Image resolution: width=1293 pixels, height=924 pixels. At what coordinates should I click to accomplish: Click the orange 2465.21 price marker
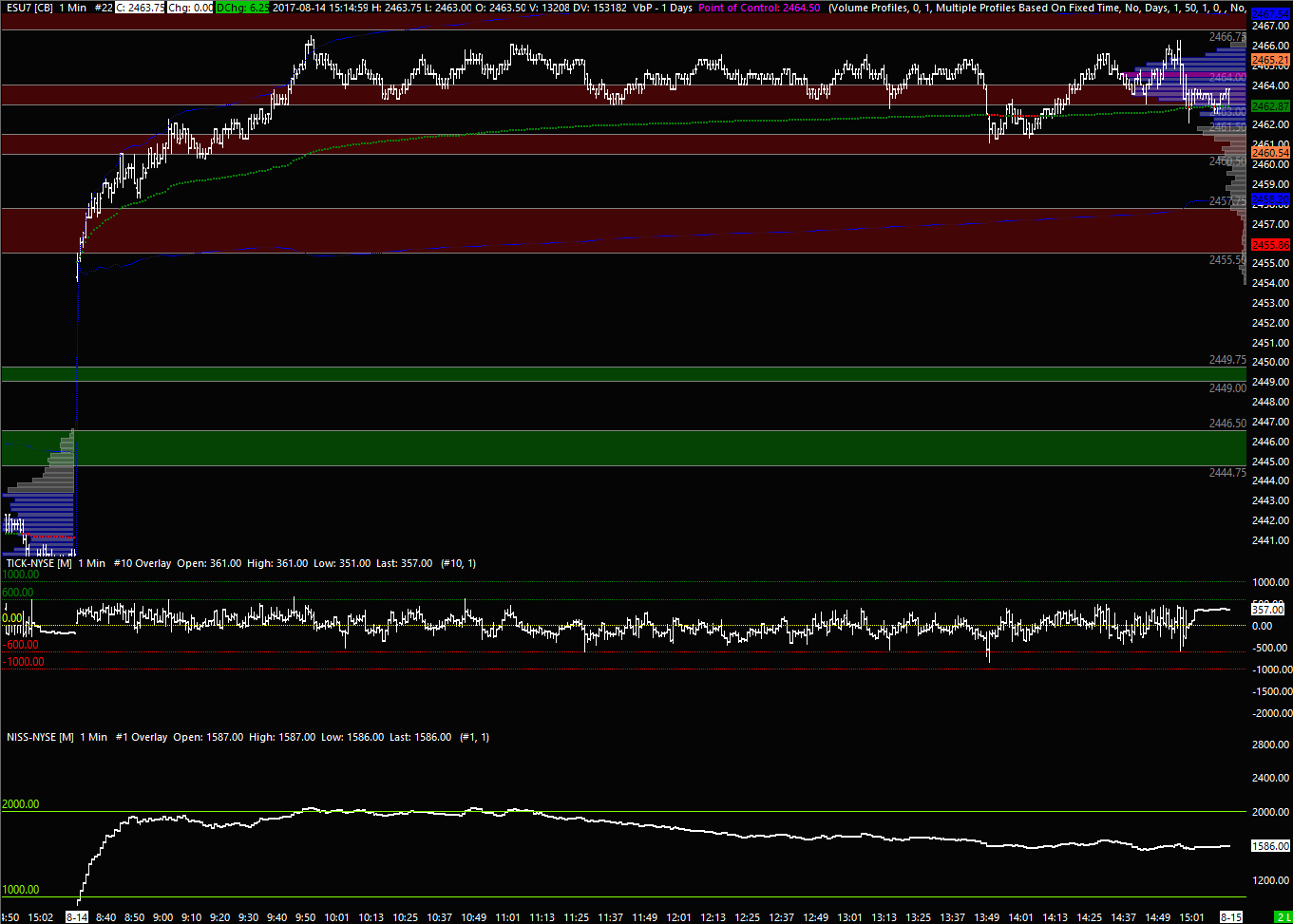(1271, 59)
